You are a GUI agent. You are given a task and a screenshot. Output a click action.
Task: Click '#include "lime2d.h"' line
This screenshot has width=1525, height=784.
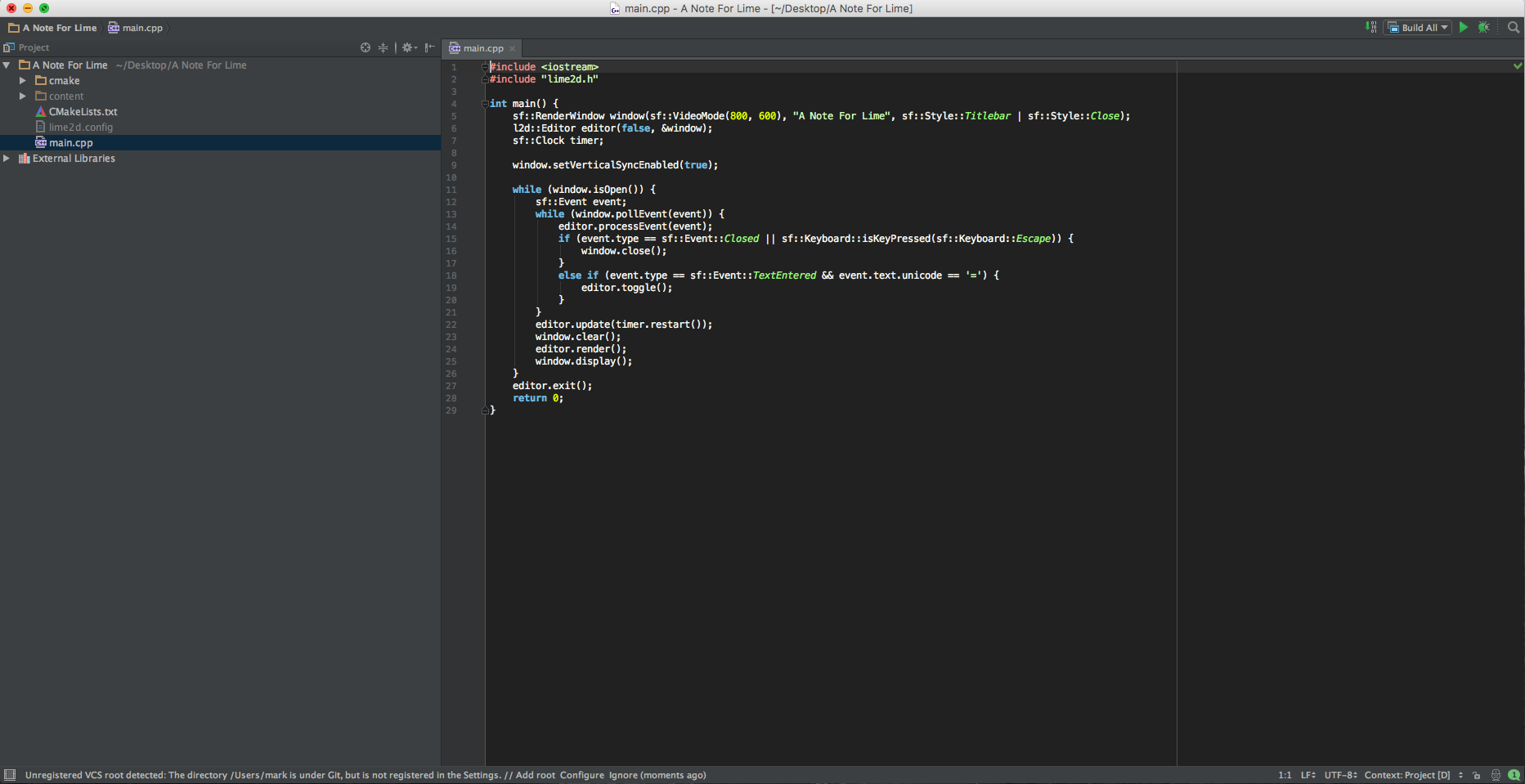[x=544, y=79]
